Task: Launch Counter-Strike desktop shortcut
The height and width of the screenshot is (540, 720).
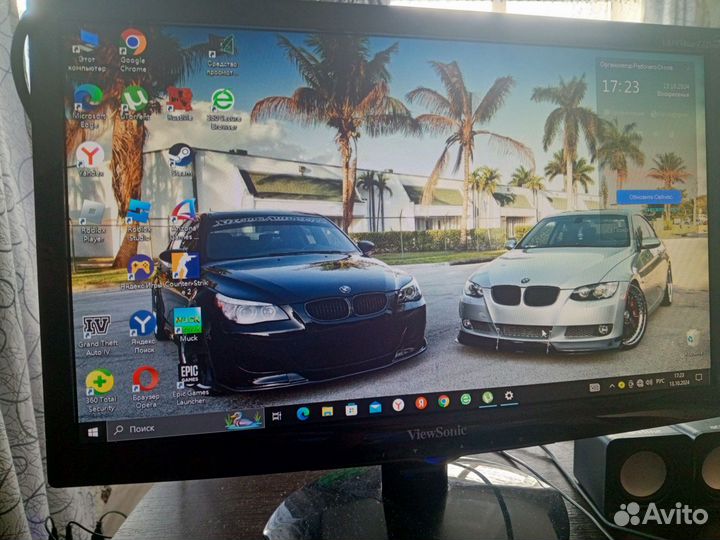Action: point(185,266)
